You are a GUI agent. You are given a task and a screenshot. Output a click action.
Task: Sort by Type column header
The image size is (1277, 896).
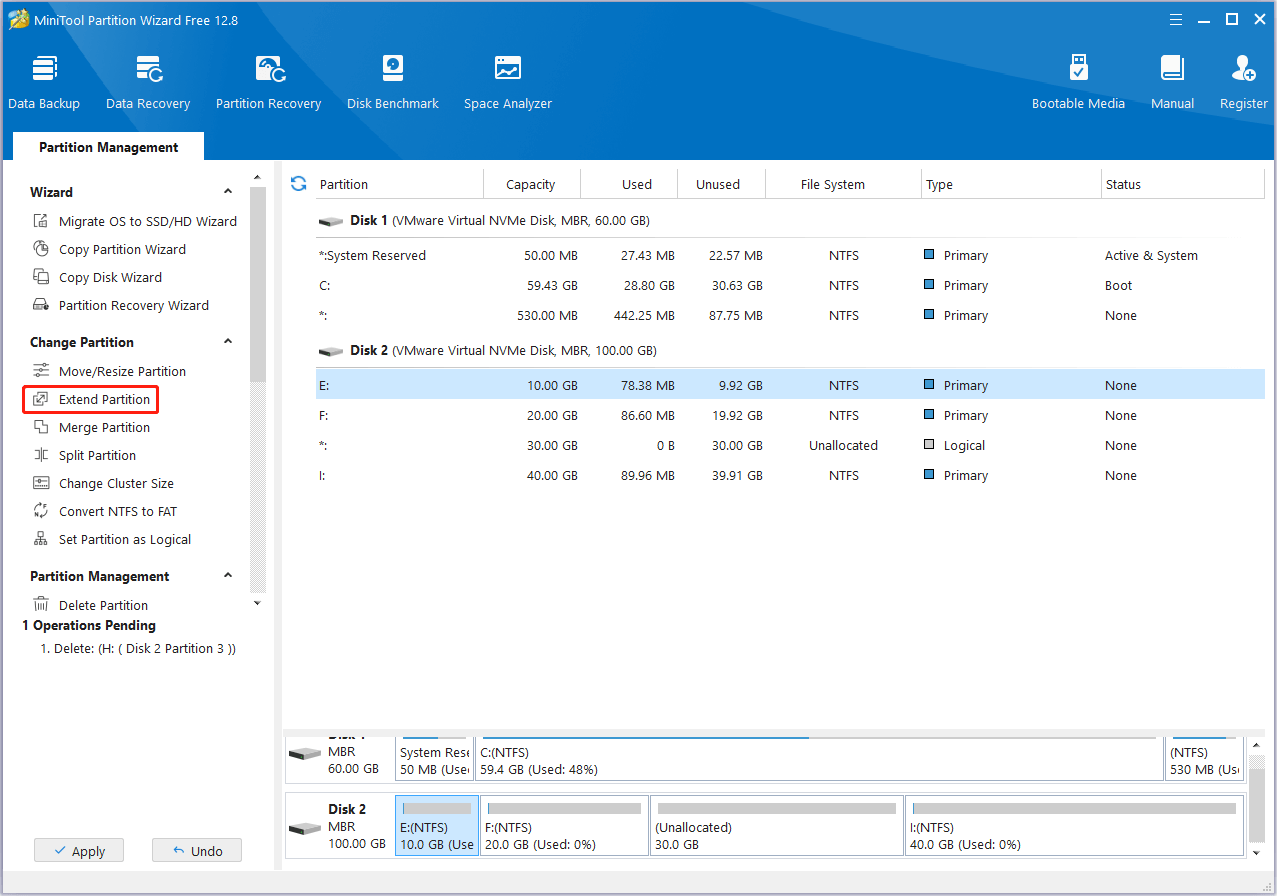1010,184
